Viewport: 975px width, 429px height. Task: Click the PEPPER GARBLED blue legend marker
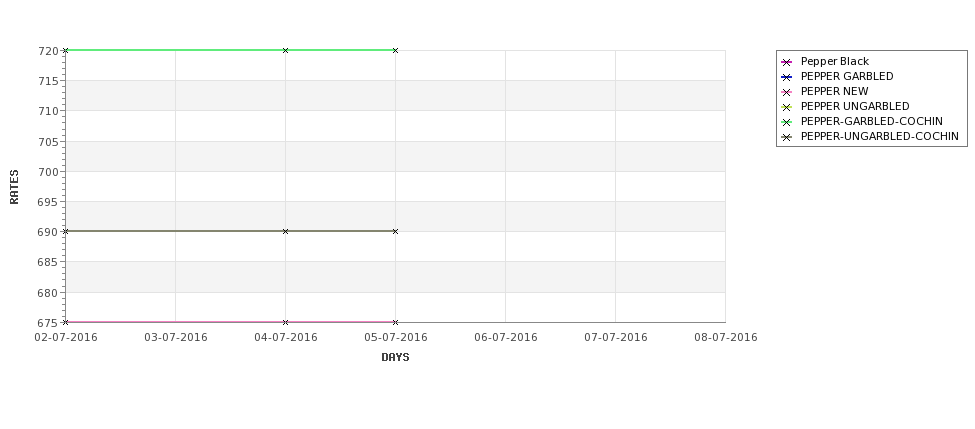pyautogui.click(x=787, y=77)
